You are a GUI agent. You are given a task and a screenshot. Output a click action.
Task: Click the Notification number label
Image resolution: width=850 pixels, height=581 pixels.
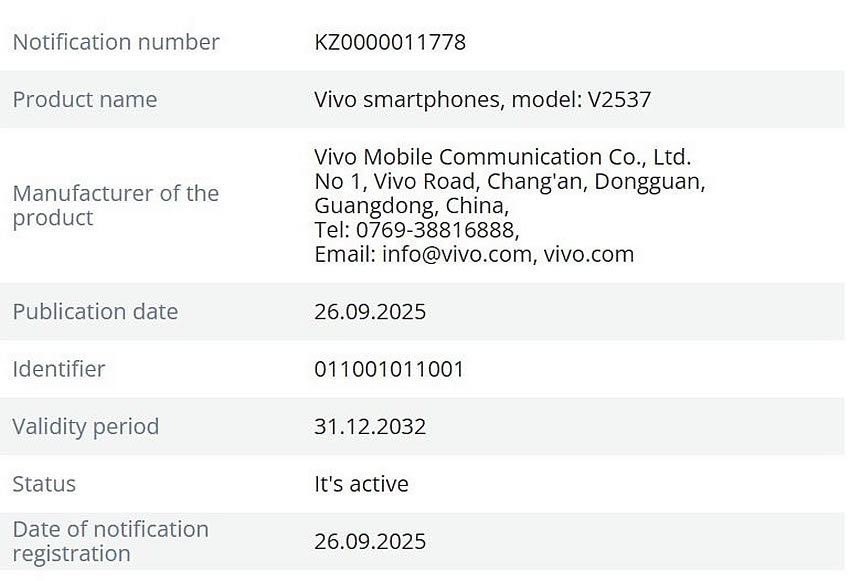(x=116, y=42)
